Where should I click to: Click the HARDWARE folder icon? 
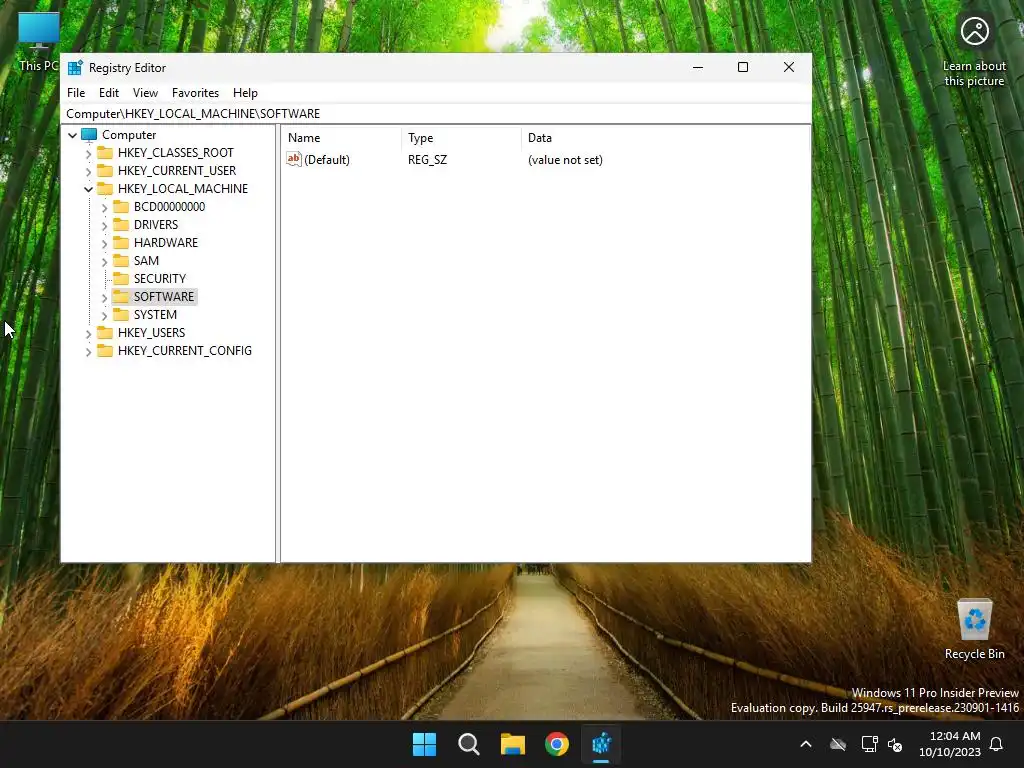[121, 242]
